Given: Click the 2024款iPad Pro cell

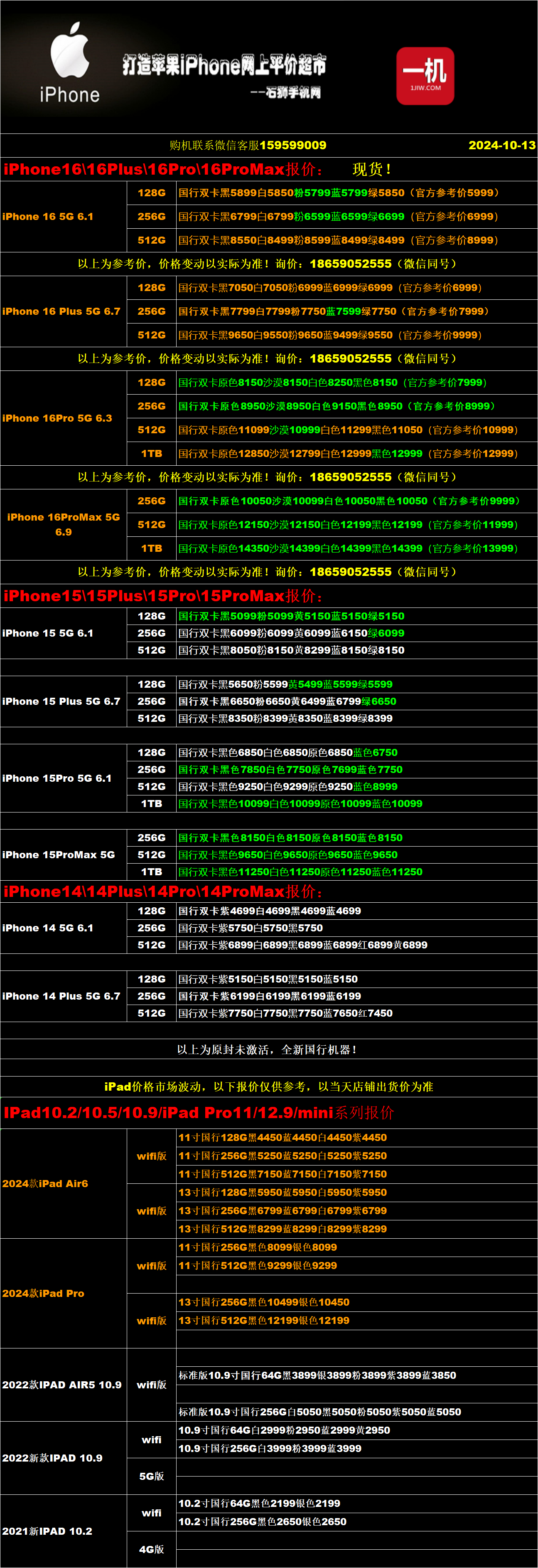Looking at the screenshot, I should pos(63,1293).
